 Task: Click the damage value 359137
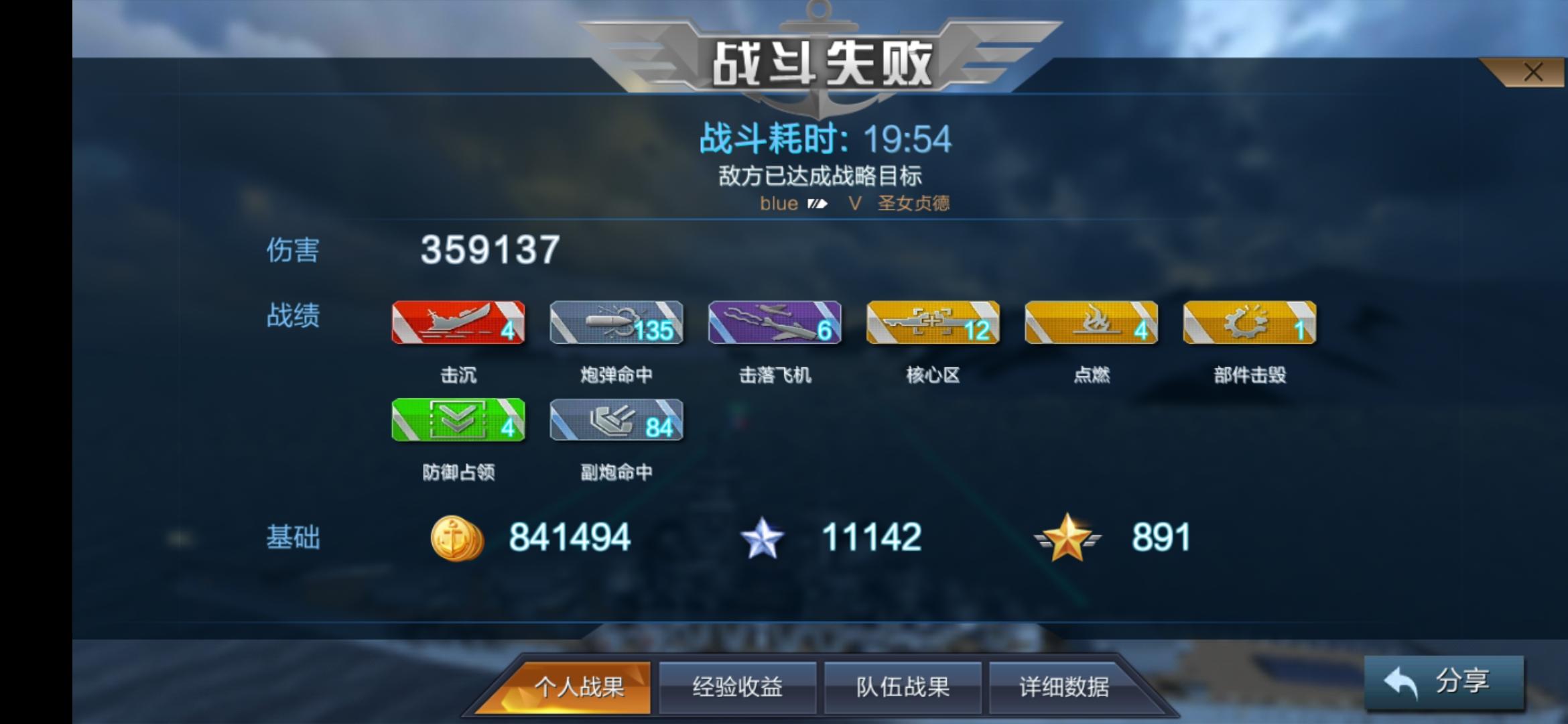490,249
